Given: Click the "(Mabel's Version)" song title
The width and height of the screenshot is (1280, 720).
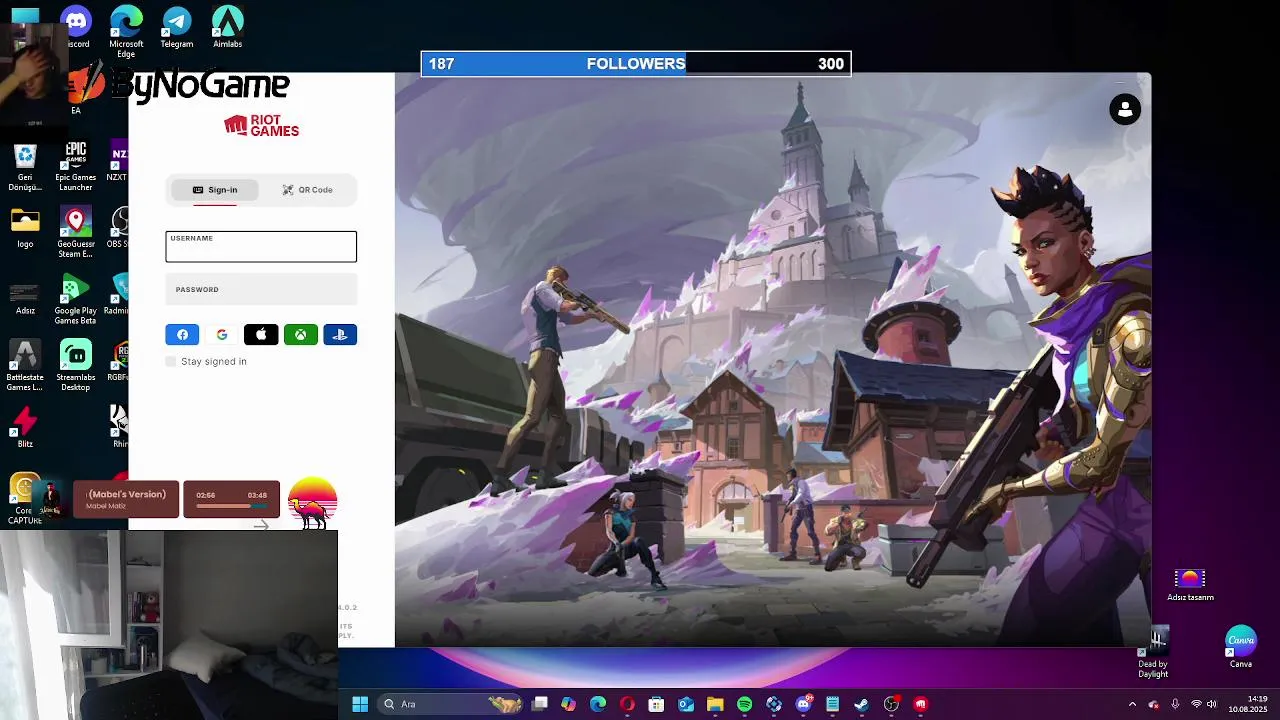Looking at the screenshot, I should click(x=126, y=494).
